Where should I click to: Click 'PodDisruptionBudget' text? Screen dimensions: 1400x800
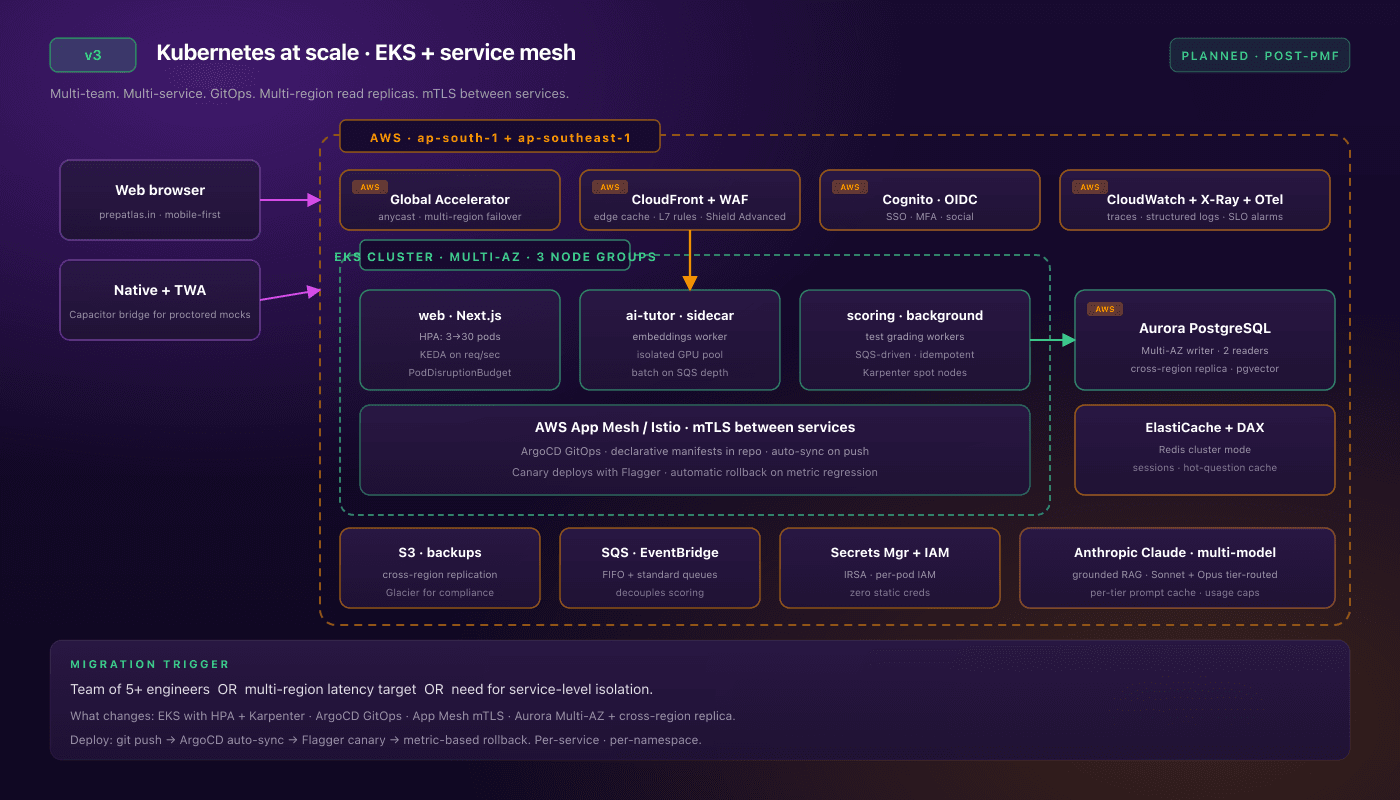pyautogui.click(x=460, y=372)
